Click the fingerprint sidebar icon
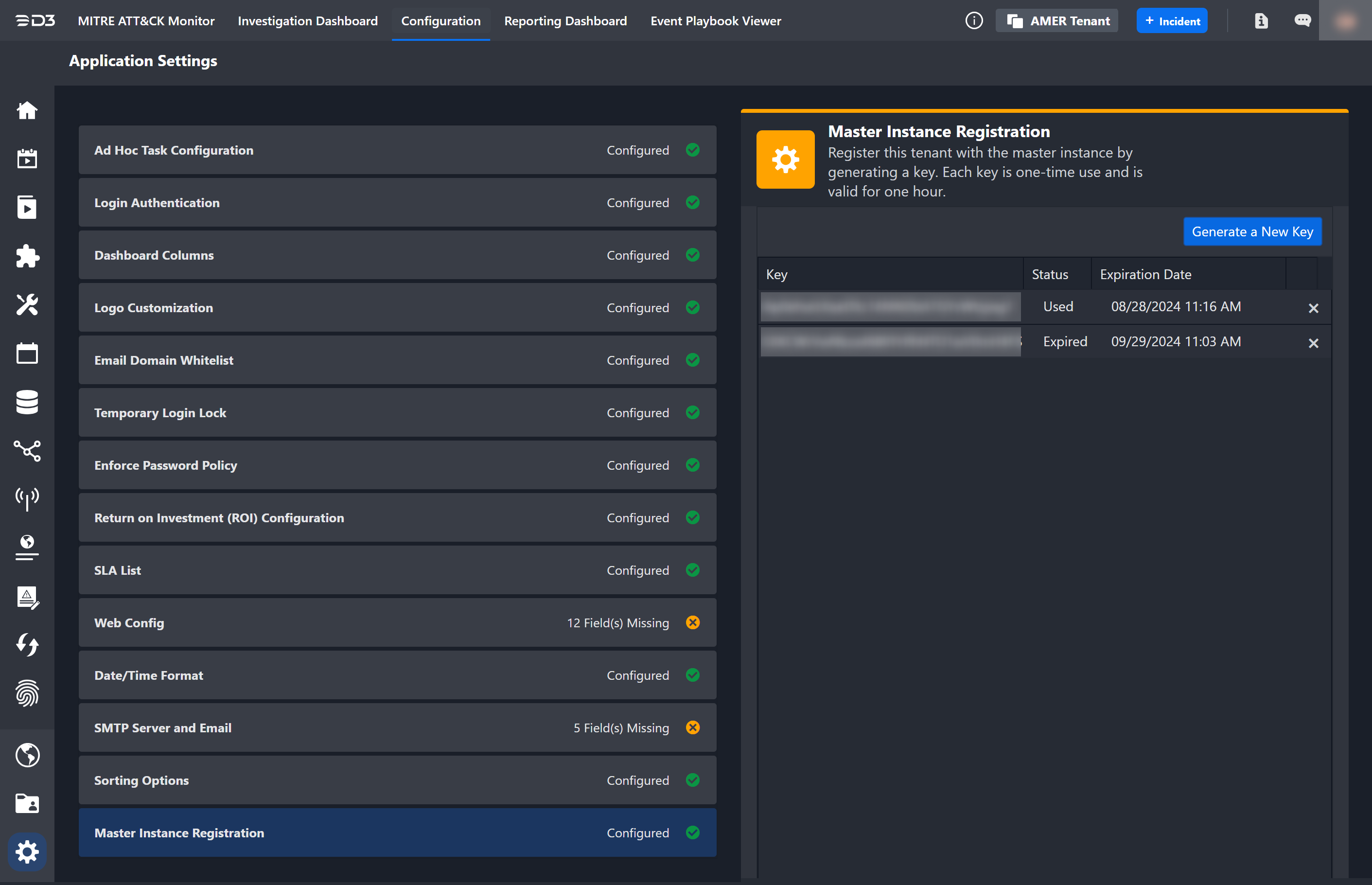This screenshot has width=1372, height=885. [27, 693]
